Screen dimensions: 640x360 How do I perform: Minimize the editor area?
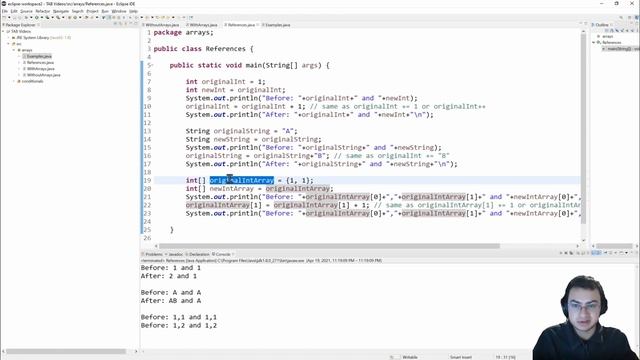point(580,24)
